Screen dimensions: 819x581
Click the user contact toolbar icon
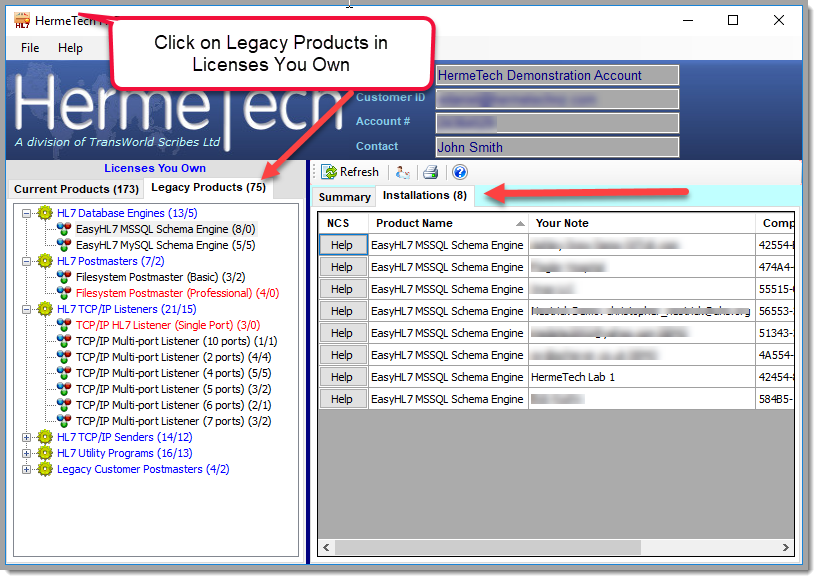pos(402,172)
